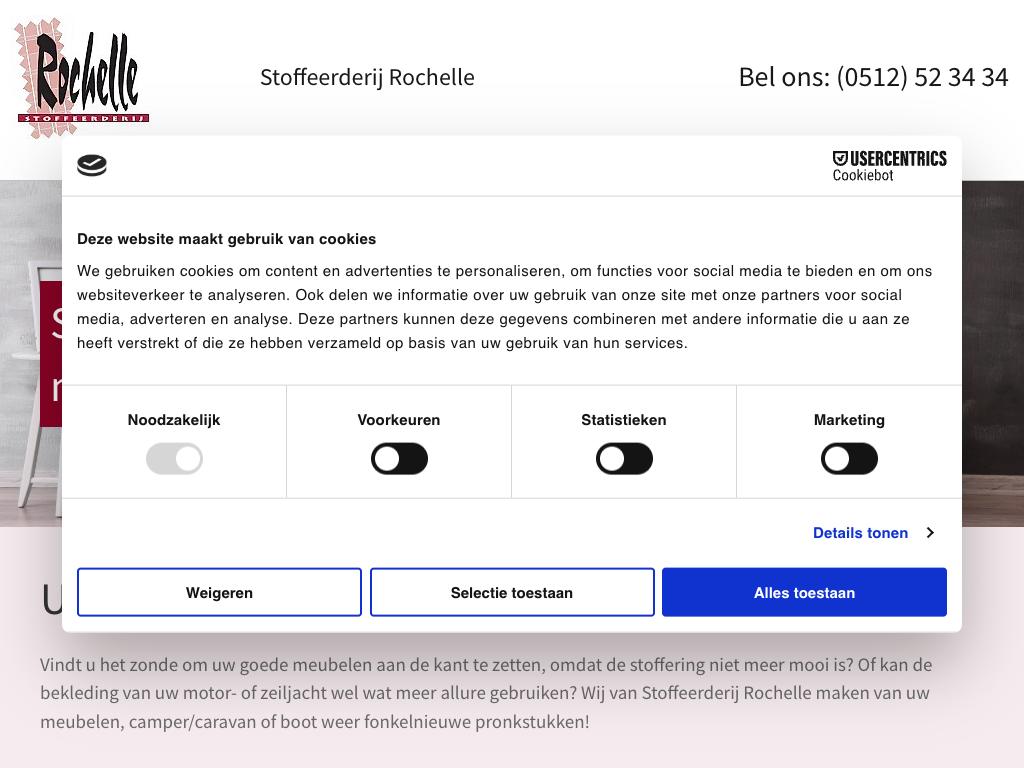Switch on the Marketing cookie toggle

point(849,459)
